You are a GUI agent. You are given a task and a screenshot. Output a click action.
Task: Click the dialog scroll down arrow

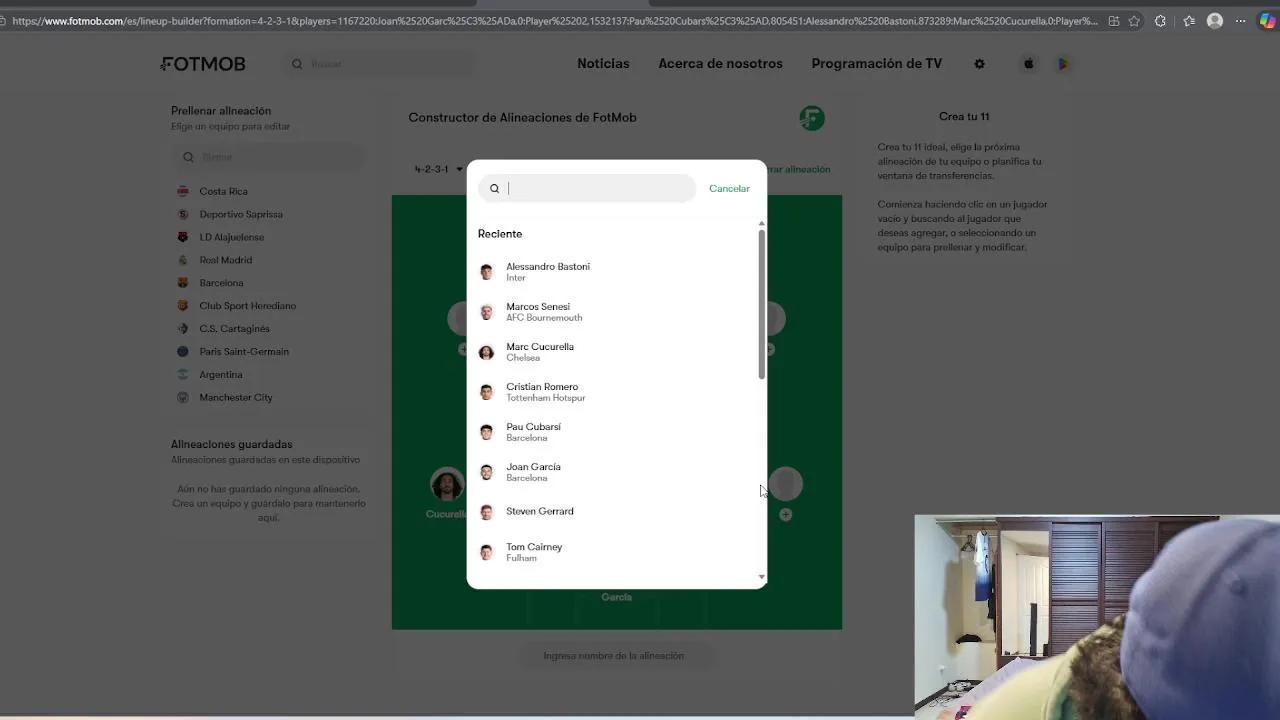point(762,577)
